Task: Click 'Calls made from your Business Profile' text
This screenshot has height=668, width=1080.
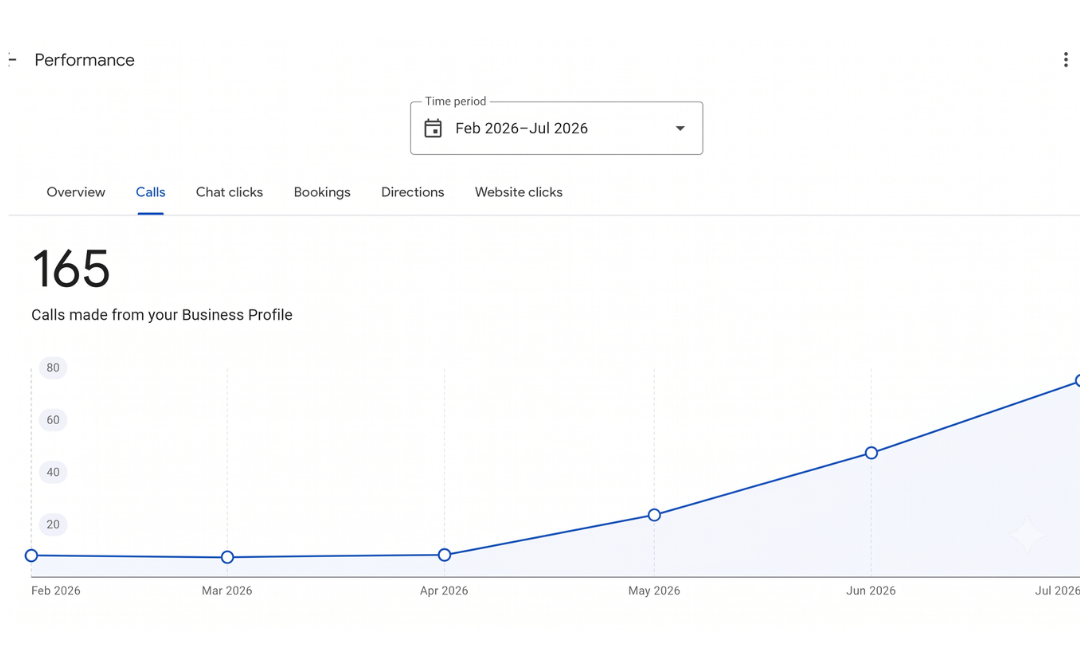Action: click(162, 315)
